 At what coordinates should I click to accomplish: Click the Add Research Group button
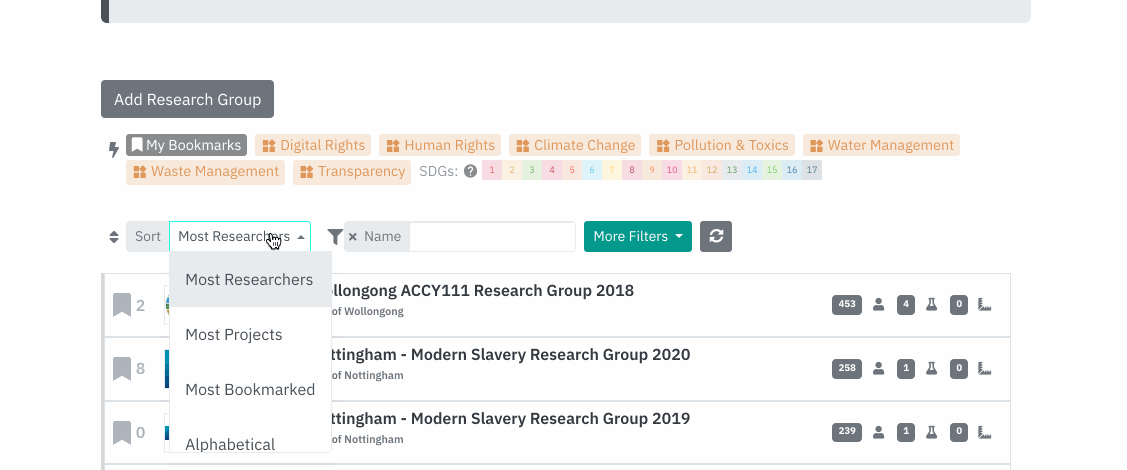[x=187, y=99]
